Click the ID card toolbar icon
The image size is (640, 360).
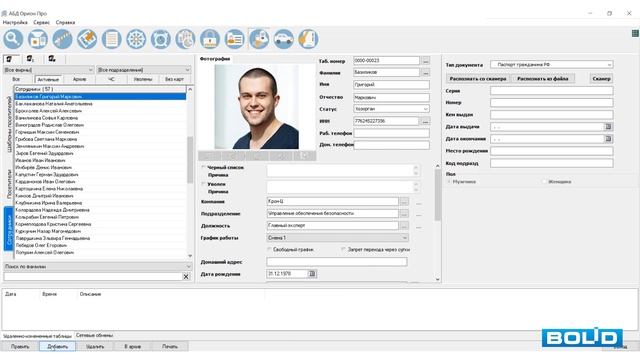point(234,39)
